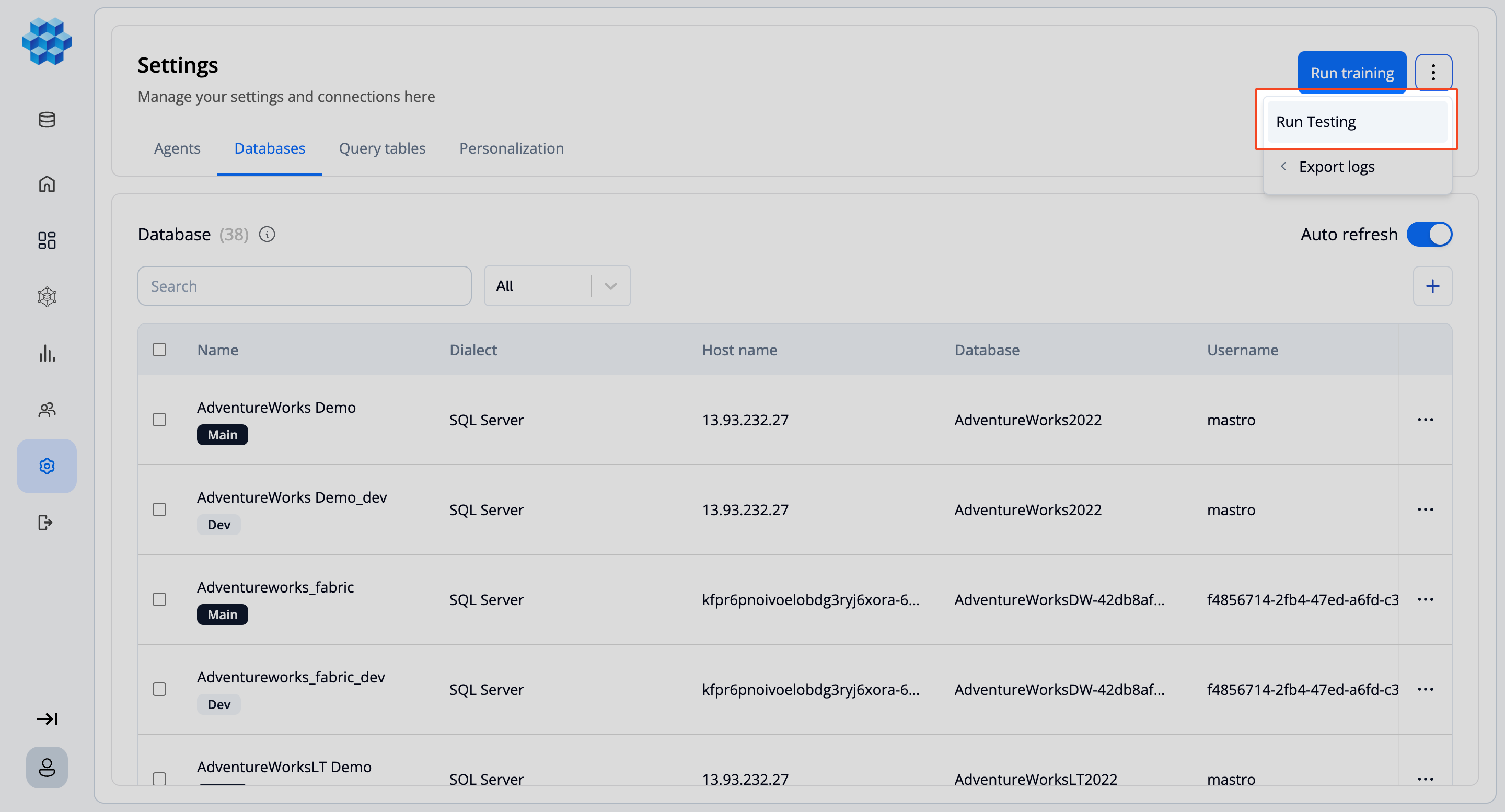The image size is (1505, 812).
Task: Check the AdventureWorks Demo row checkbox
Action: tap(159, 420)
